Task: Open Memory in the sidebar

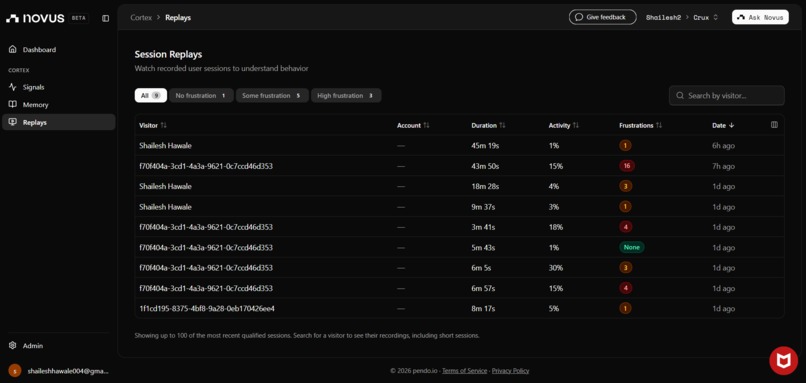Action: tap(58, 104)
